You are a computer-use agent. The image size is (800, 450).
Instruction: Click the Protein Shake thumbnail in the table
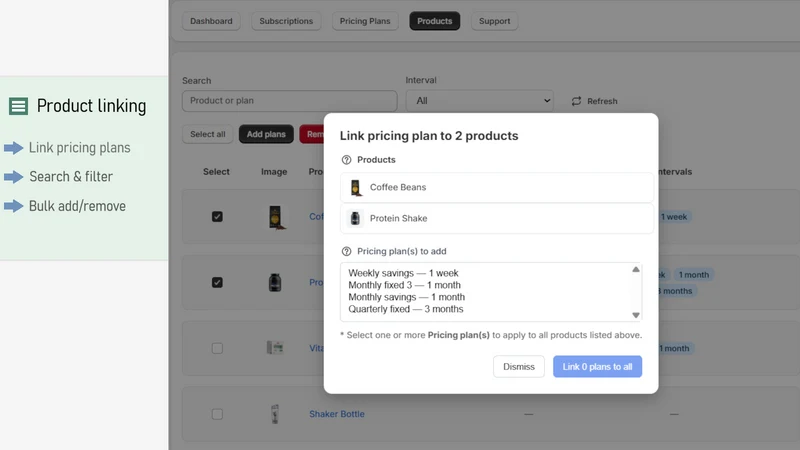point(274,282)
